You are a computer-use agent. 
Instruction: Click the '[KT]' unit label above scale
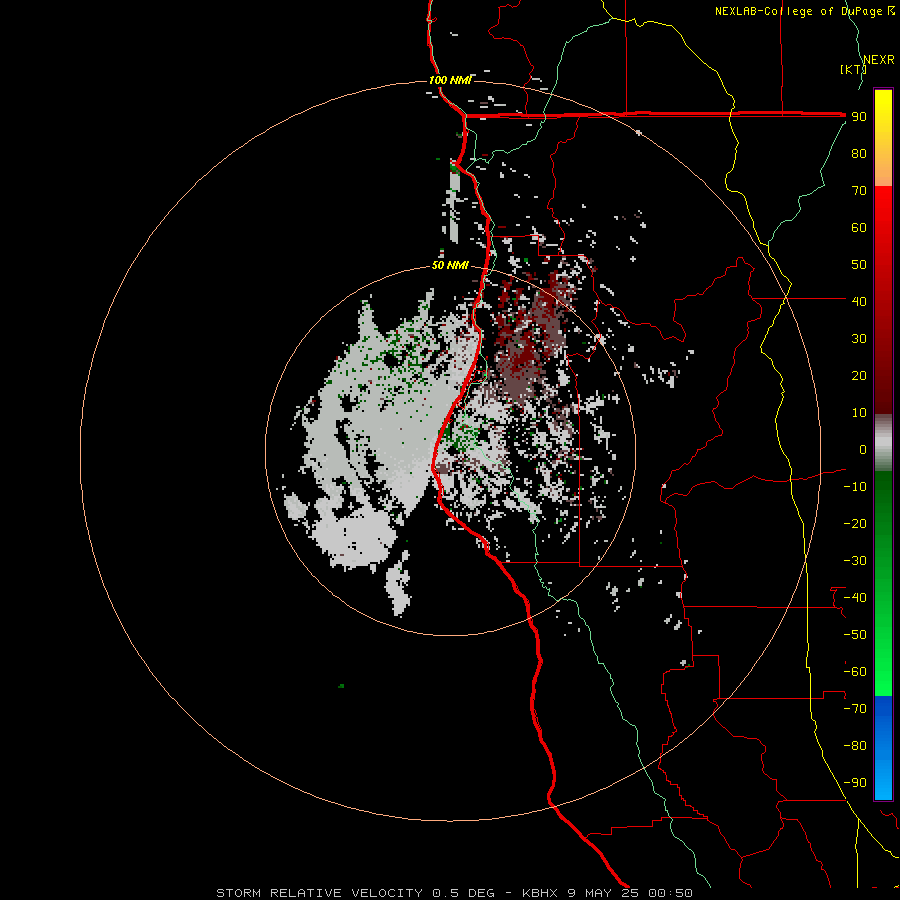[x=853, y=69]
